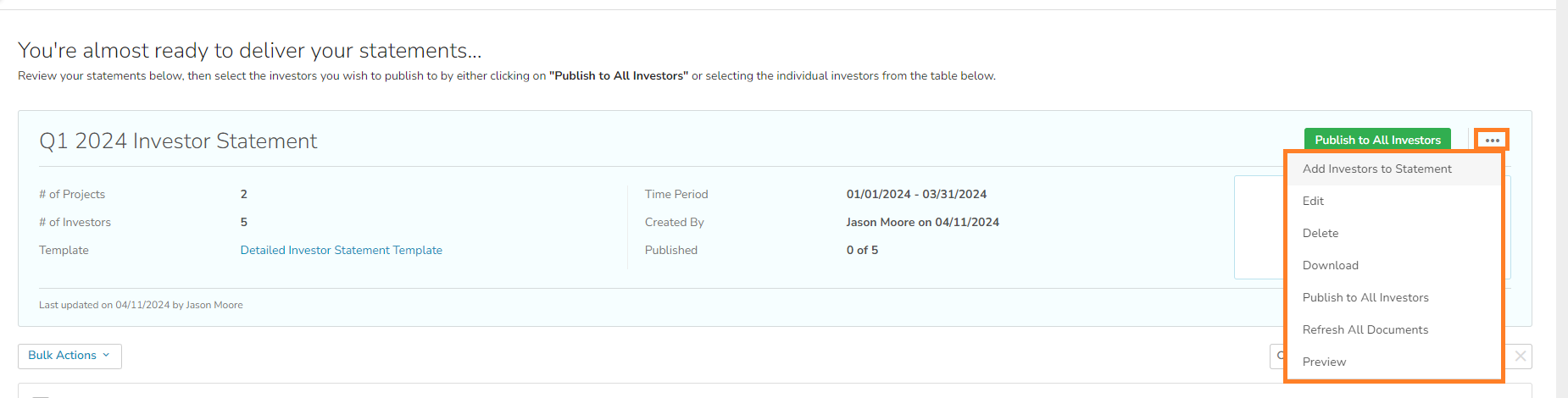This screenshot has height=398, width=1568.
Task: Focus the search field beside the menu
Action: point(1277,357)
